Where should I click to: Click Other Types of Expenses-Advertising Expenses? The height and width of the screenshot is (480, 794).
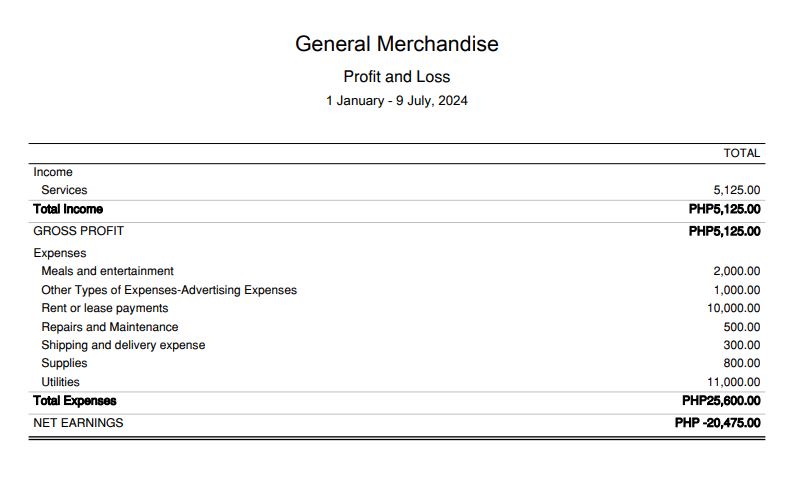pos(169,290)
